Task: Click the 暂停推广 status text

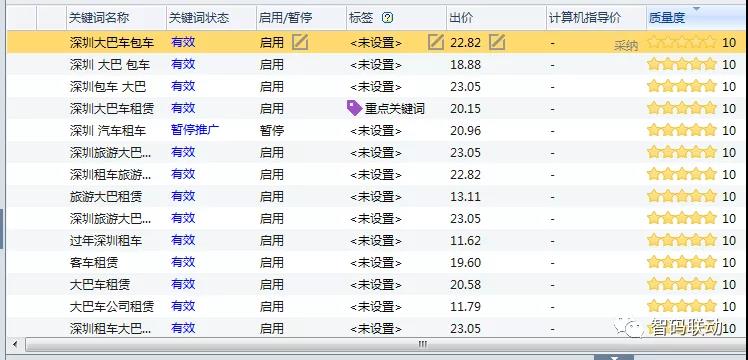Action: tap(195, 130)
